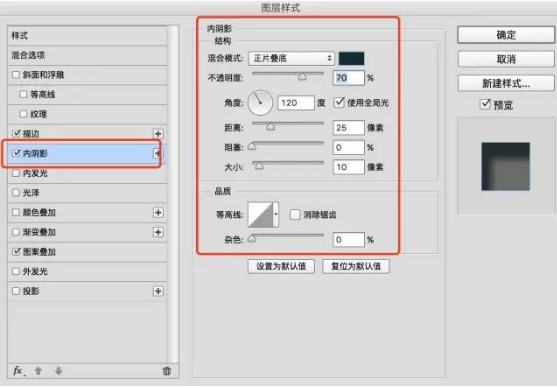Click the 不透明度 opacity slider

pyautogui.click(x=288, y=75)
